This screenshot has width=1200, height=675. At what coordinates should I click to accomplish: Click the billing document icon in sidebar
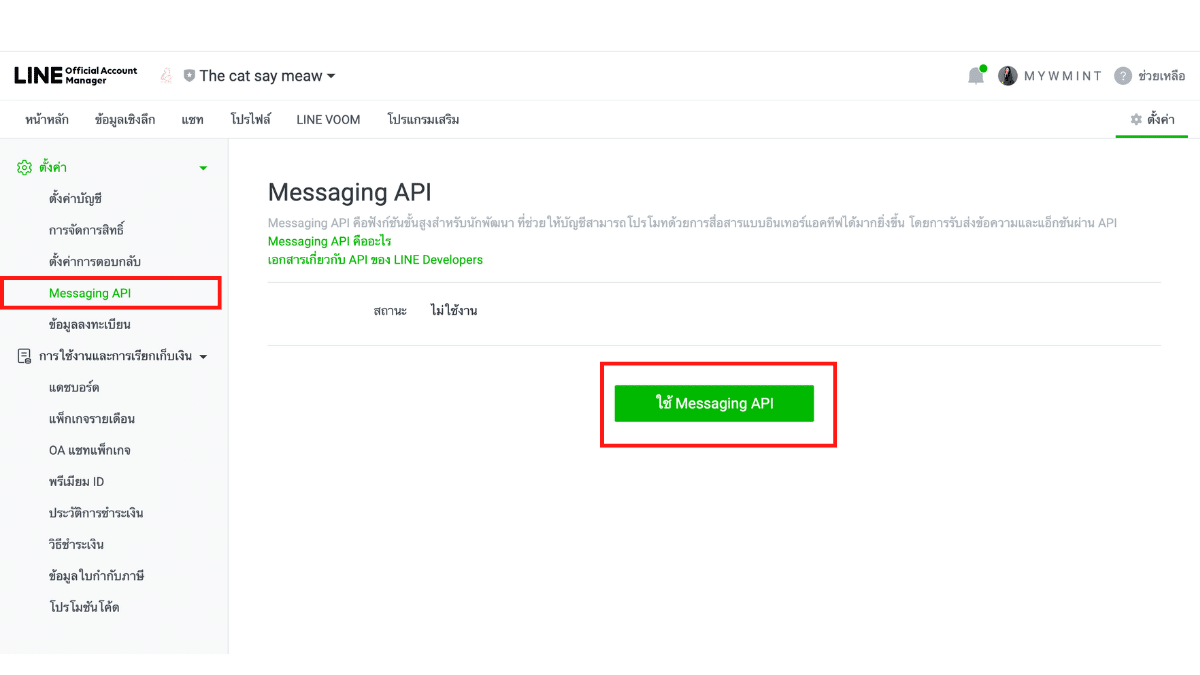tap(25, 356)
